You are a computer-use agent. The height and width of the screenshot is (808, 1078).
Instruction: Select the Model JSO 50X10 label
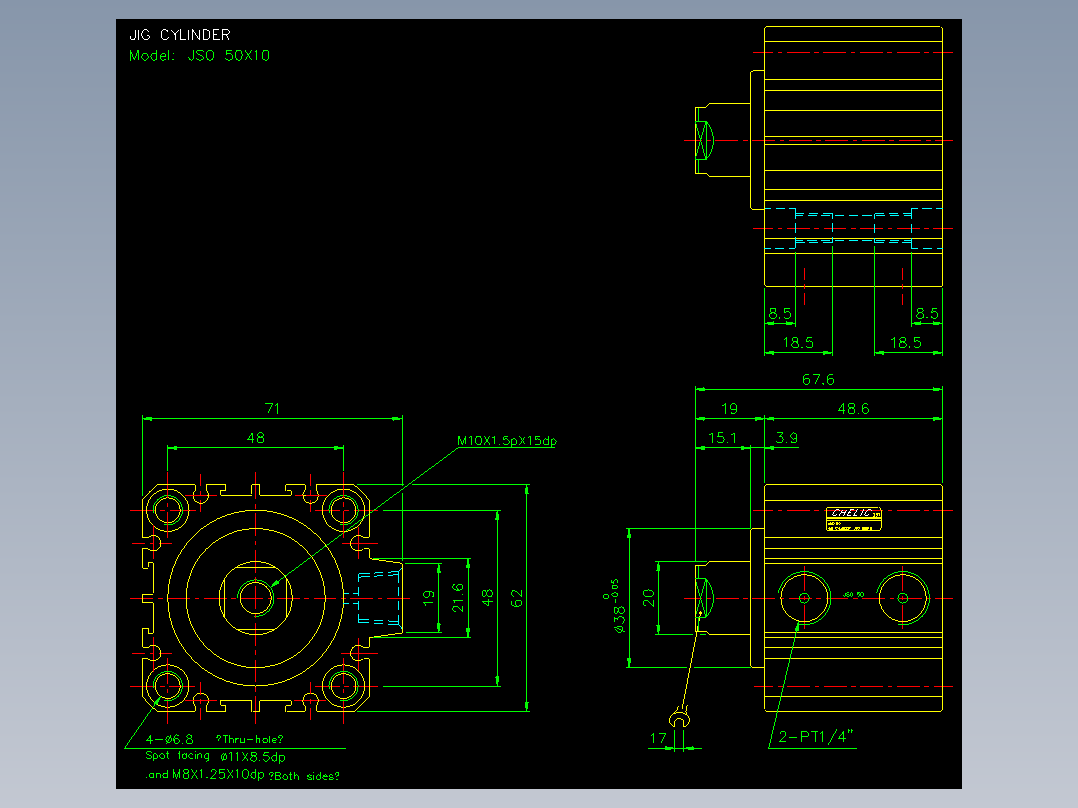tap(199, 56)
